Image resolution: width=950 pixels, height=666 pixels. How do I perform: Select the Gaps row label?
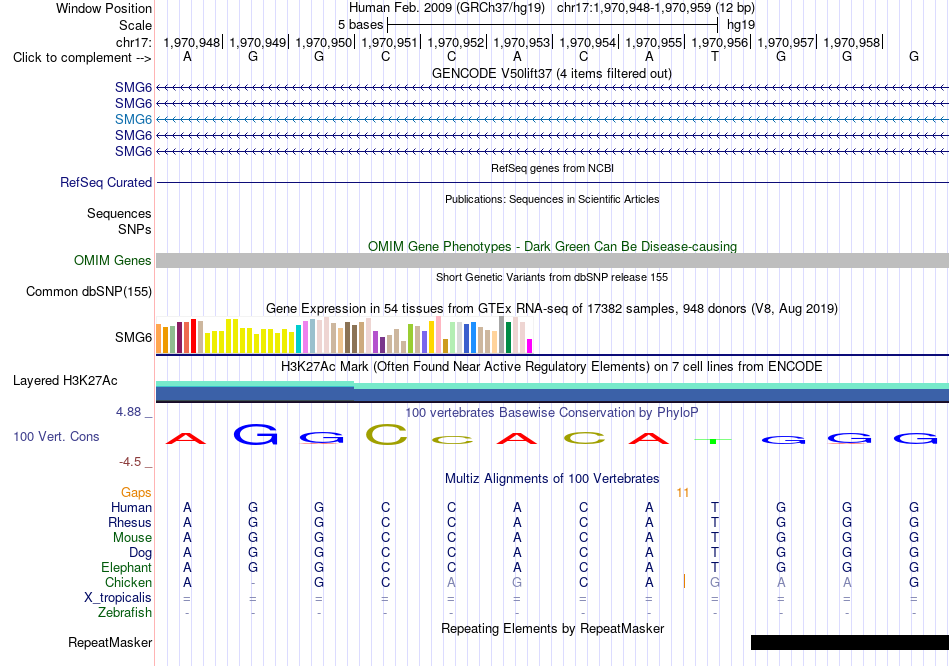coord(136,493)
